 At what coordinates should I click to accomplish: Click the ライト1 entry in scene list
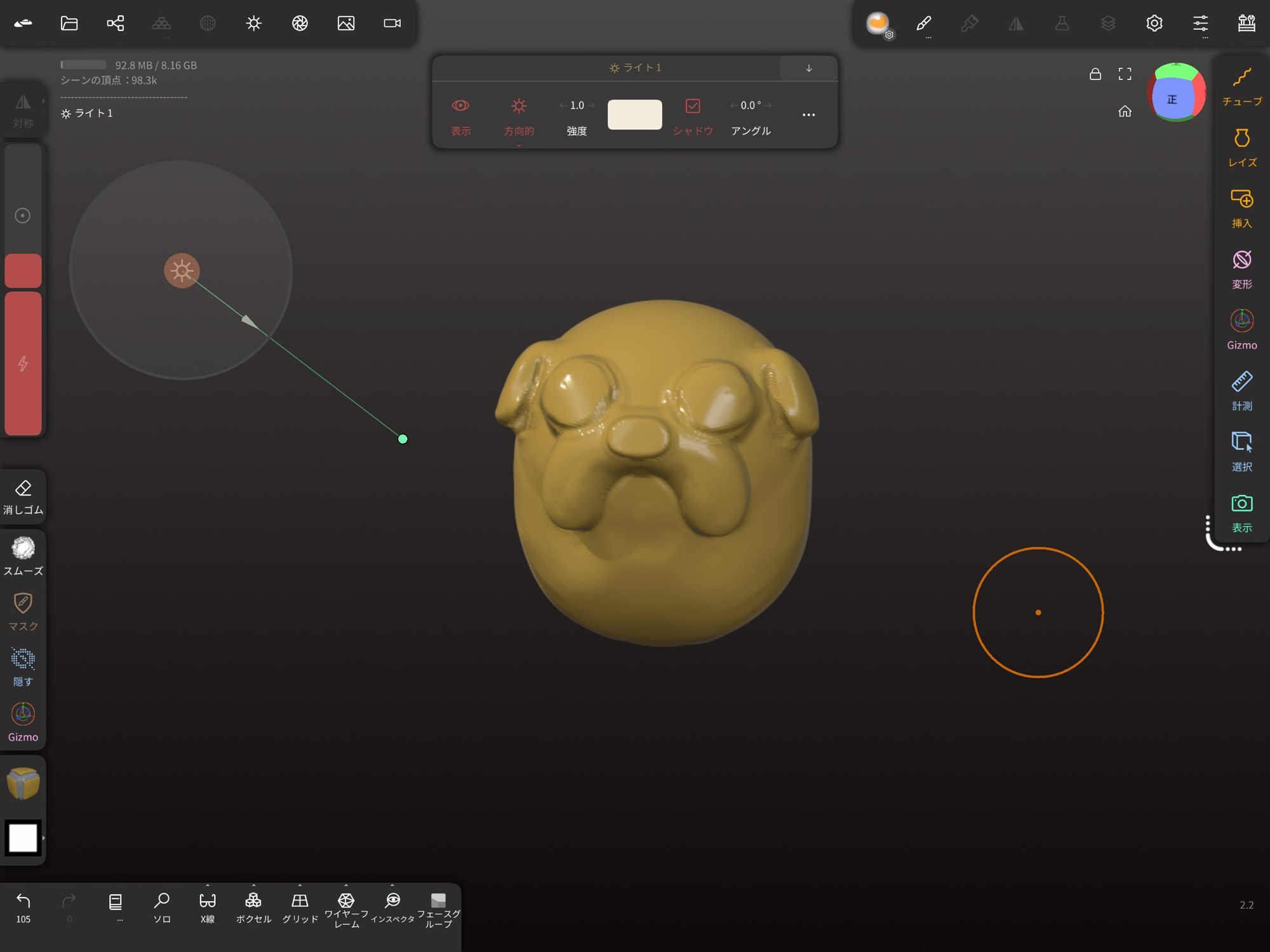(x=88, y=114)
